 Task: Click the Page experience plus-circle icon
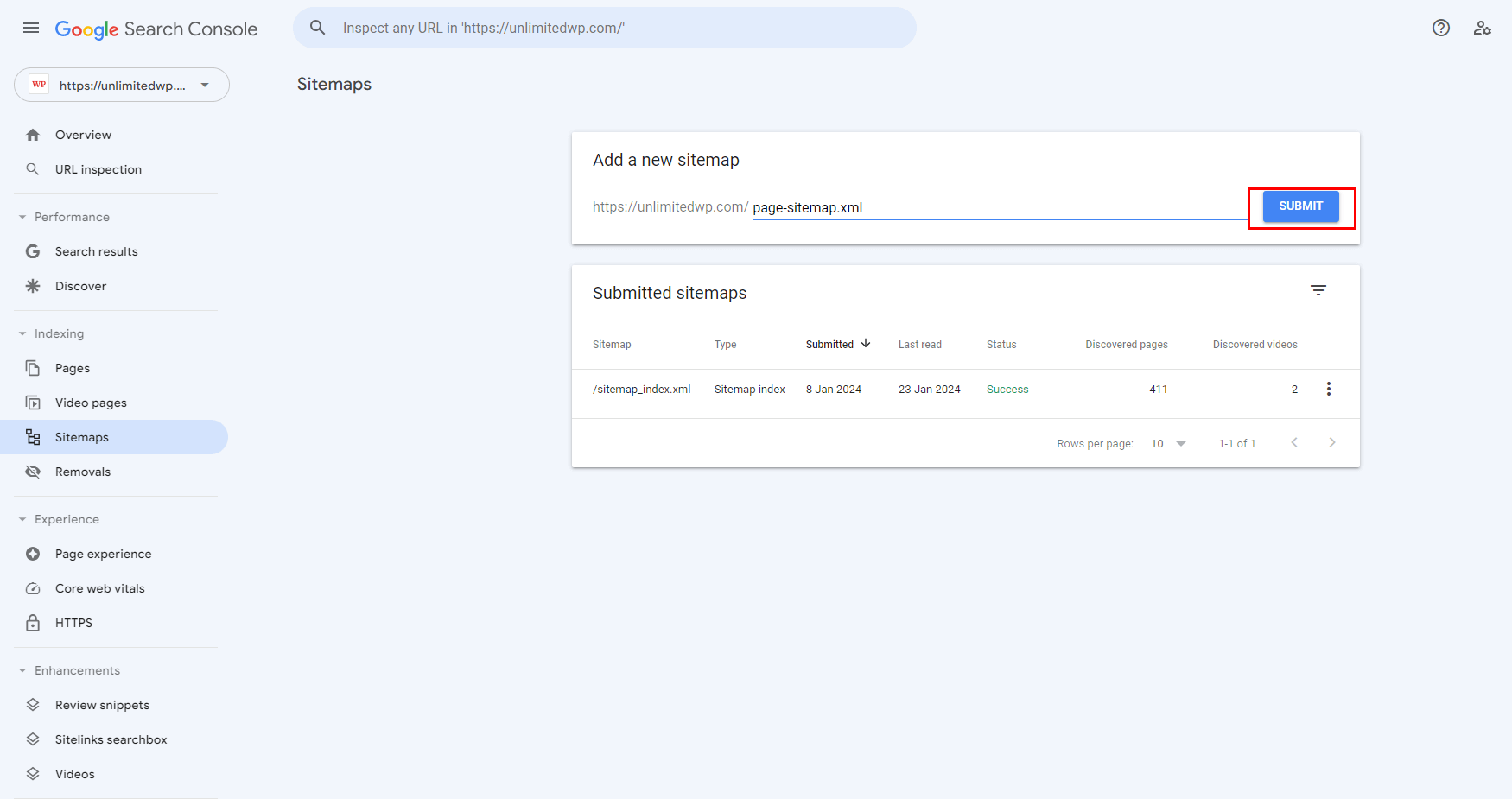point(33,554)
